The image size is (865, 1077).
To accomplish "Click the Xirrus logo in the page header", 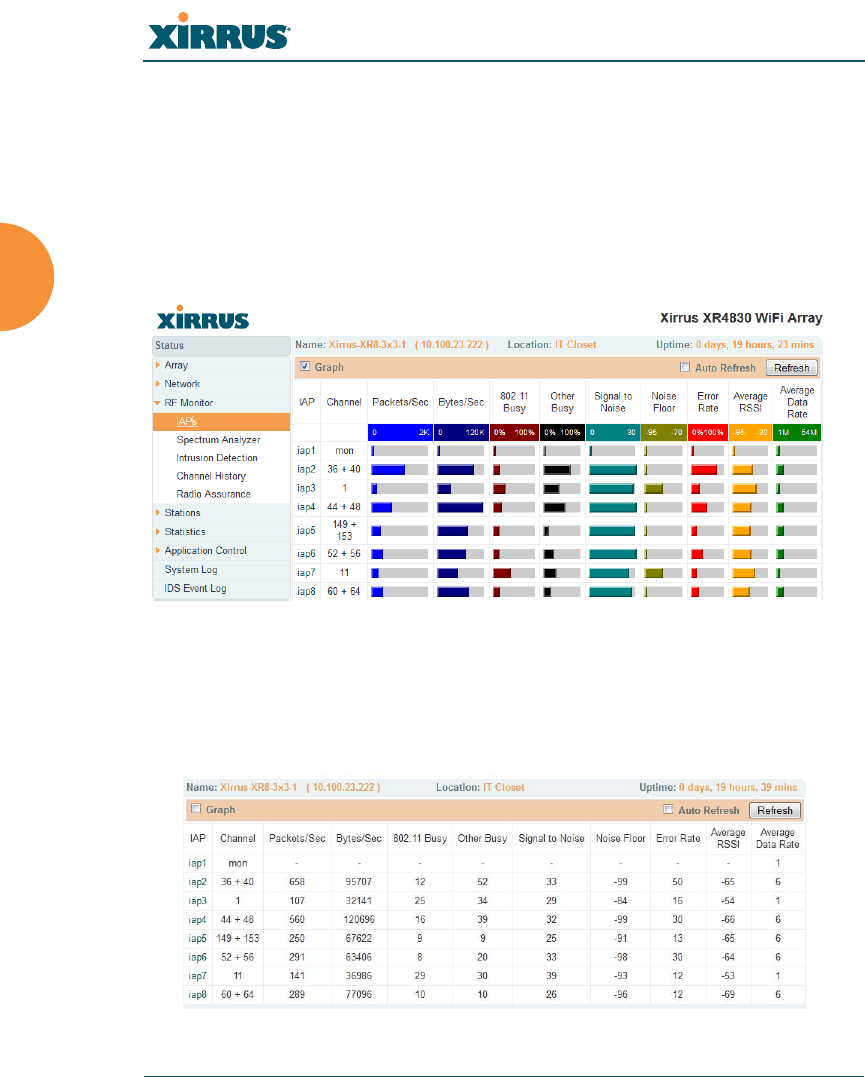I will [x=219, y=32].
